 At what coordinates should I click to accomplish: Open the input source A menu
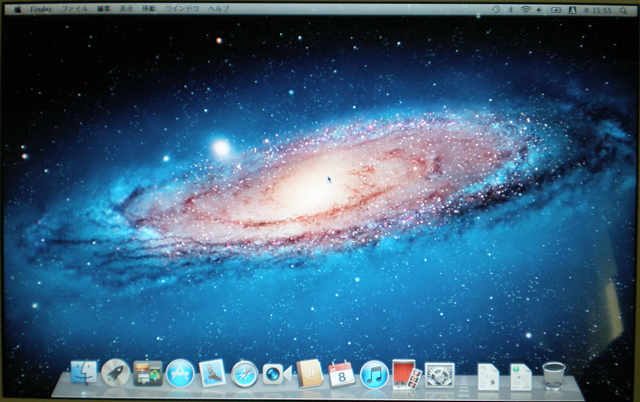572,10
